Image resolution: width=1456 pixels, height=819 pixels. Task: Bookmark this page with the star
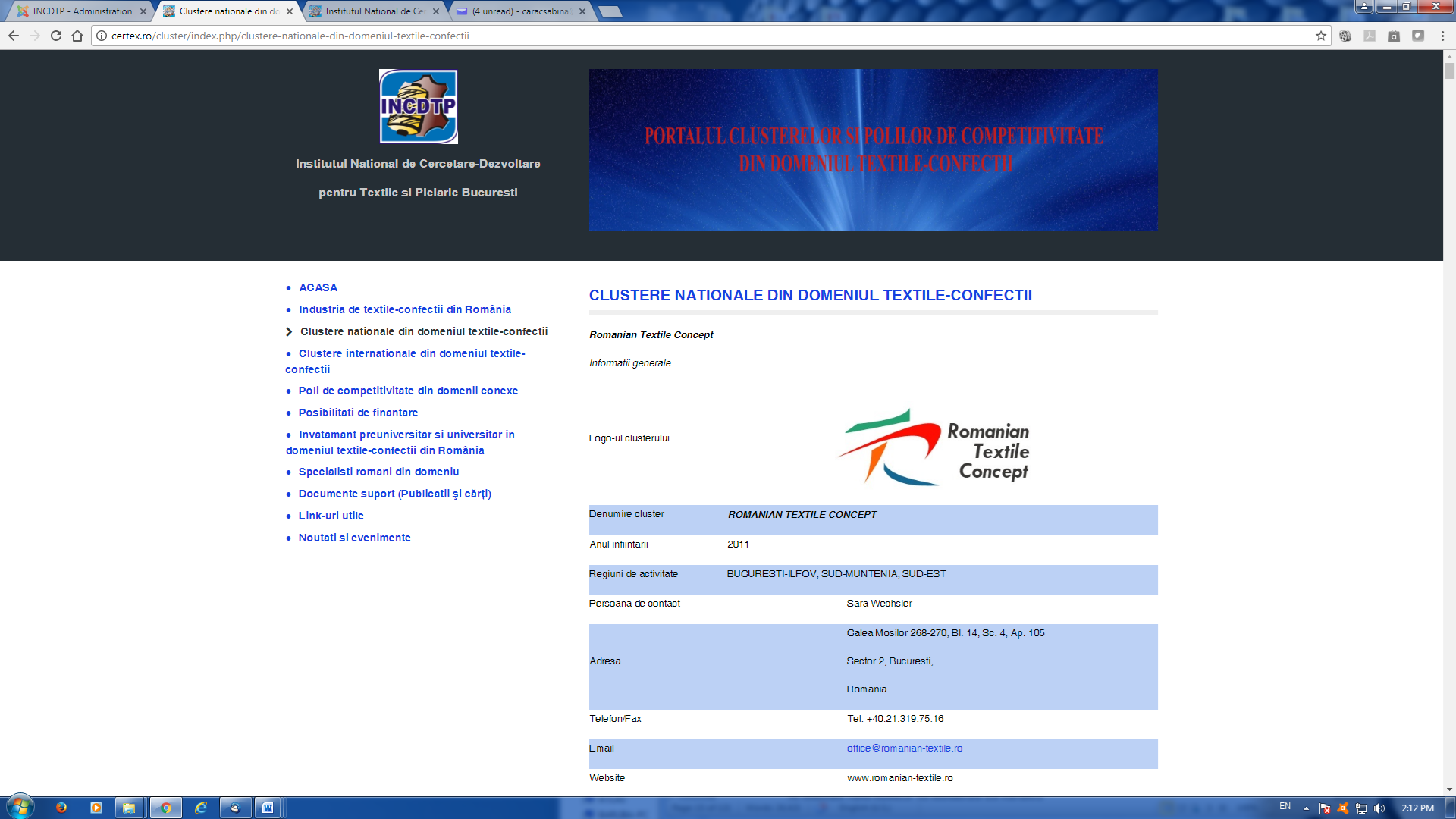coord(1321,36)
